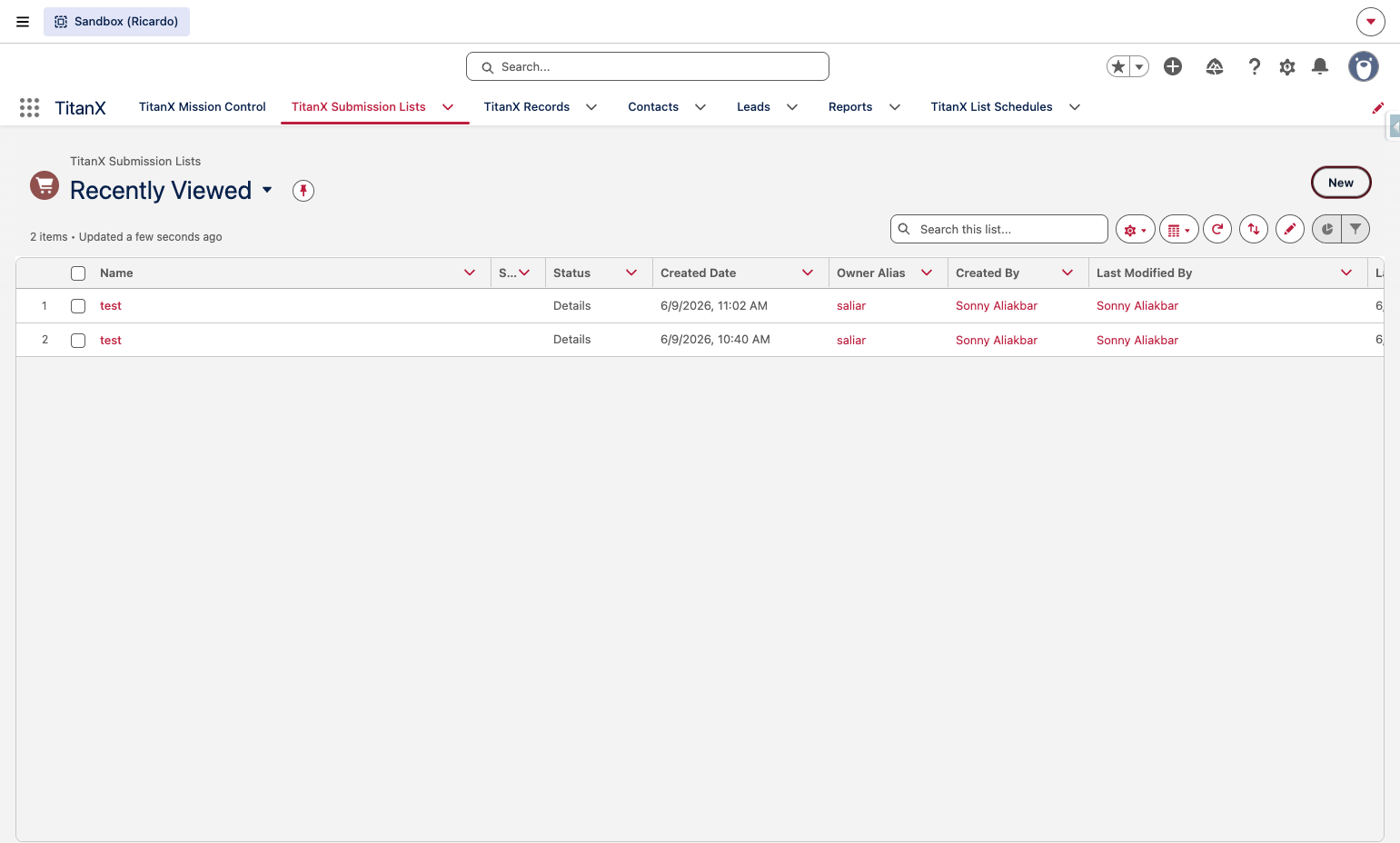Switch to the TitanX Records tab
The image size is (1400, 843).
tap(527, 107)
